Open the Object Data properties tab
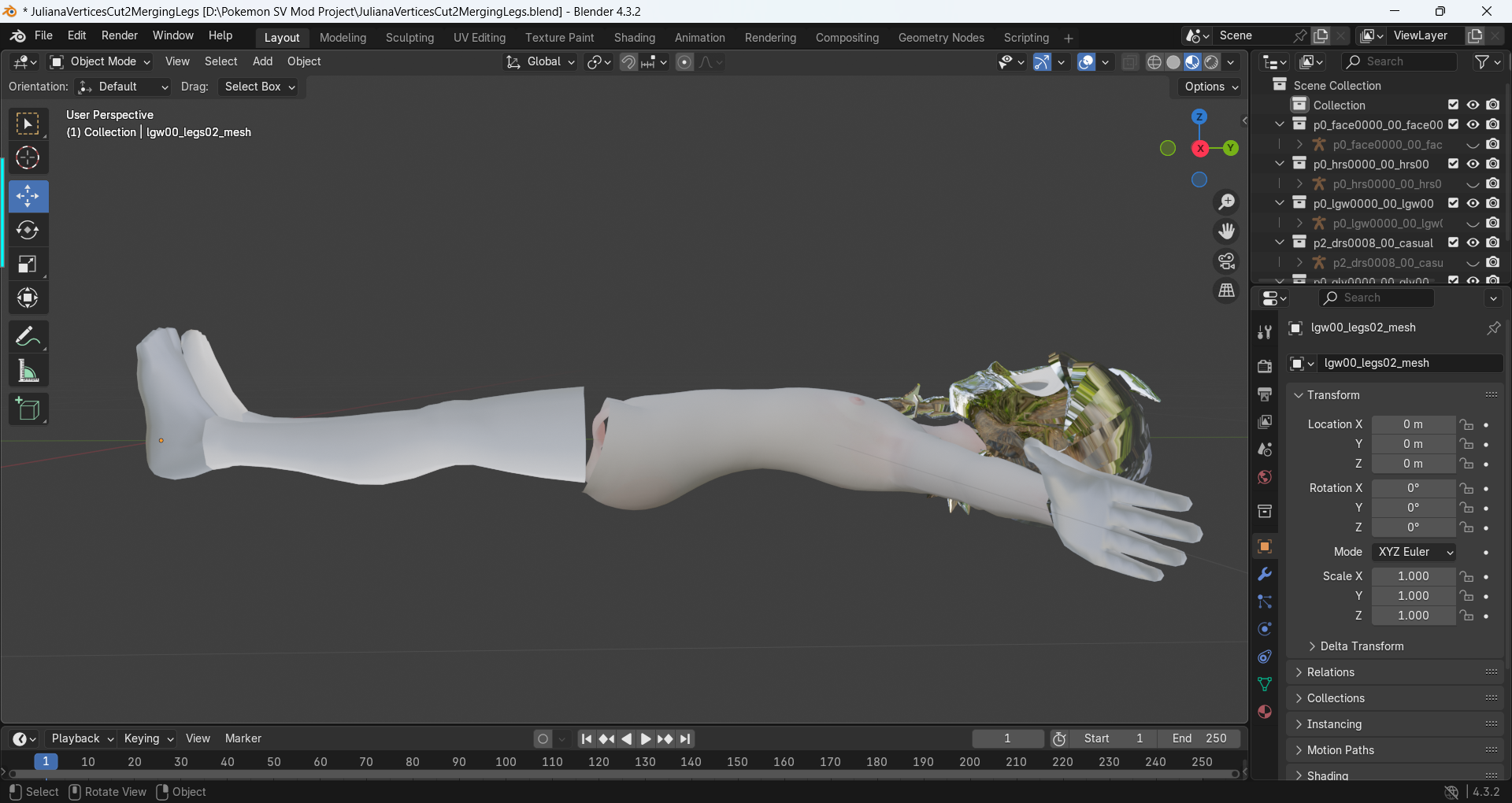 pyautogui.click(x=1265, y=684)
